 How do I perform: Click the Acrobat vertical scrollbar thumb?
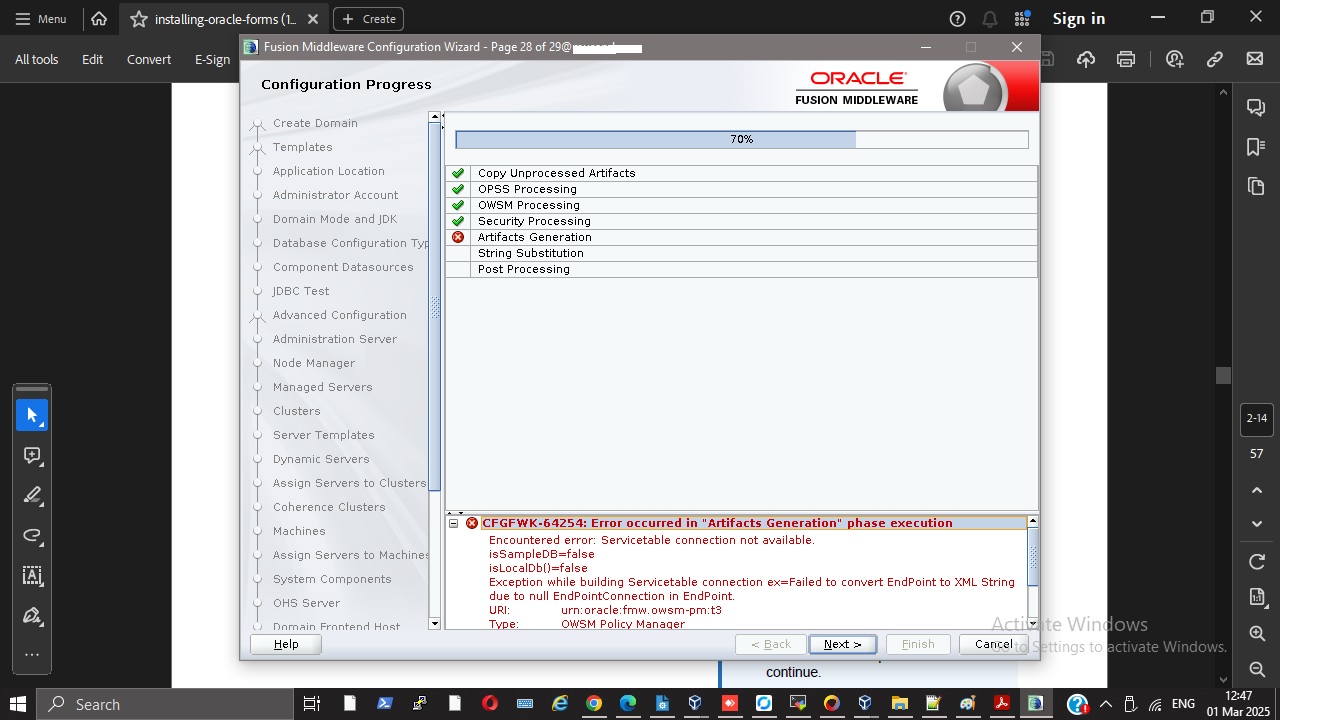point(1223,375)
